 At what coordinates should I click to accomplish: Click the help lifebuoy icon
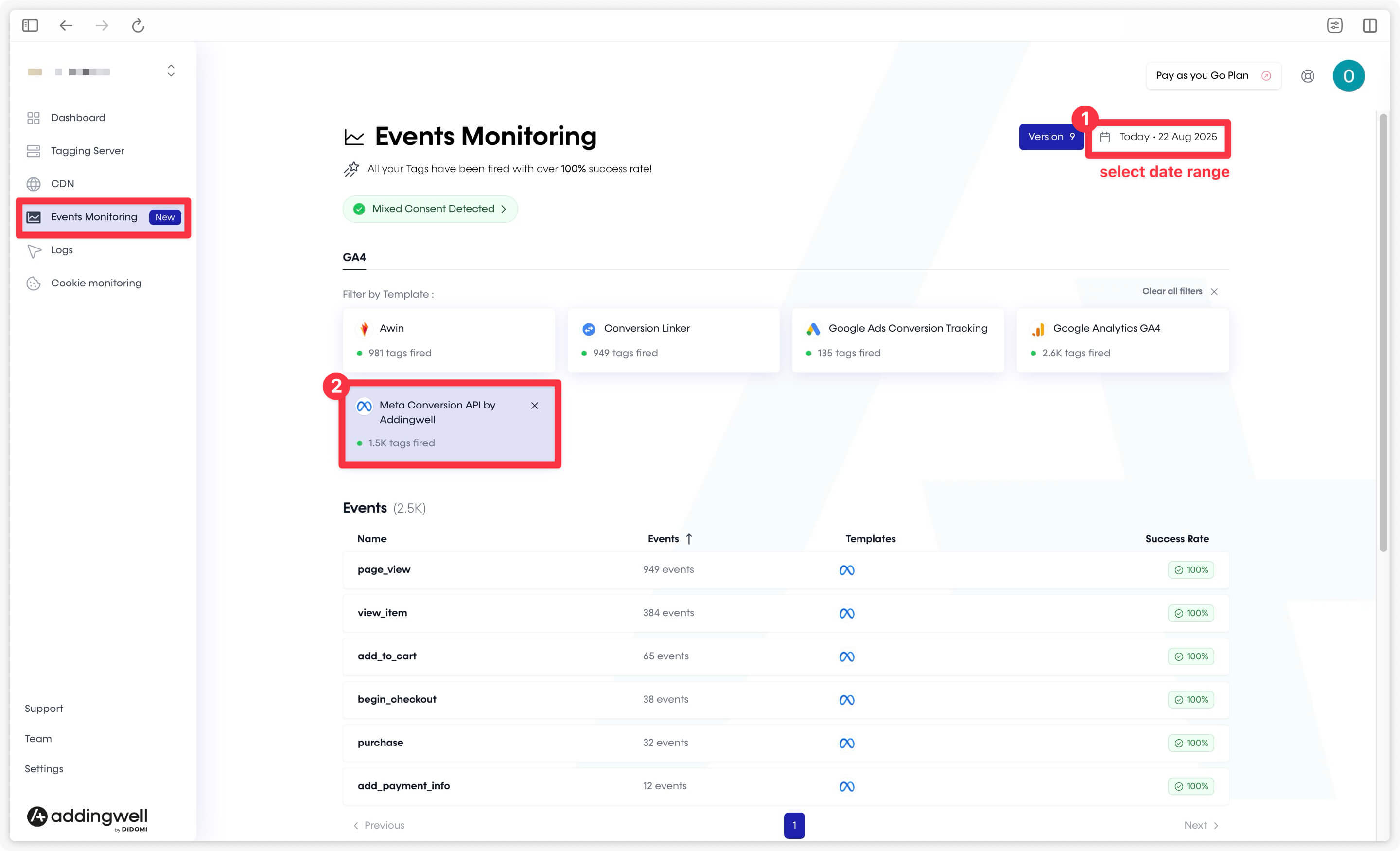coord(1307,75)
